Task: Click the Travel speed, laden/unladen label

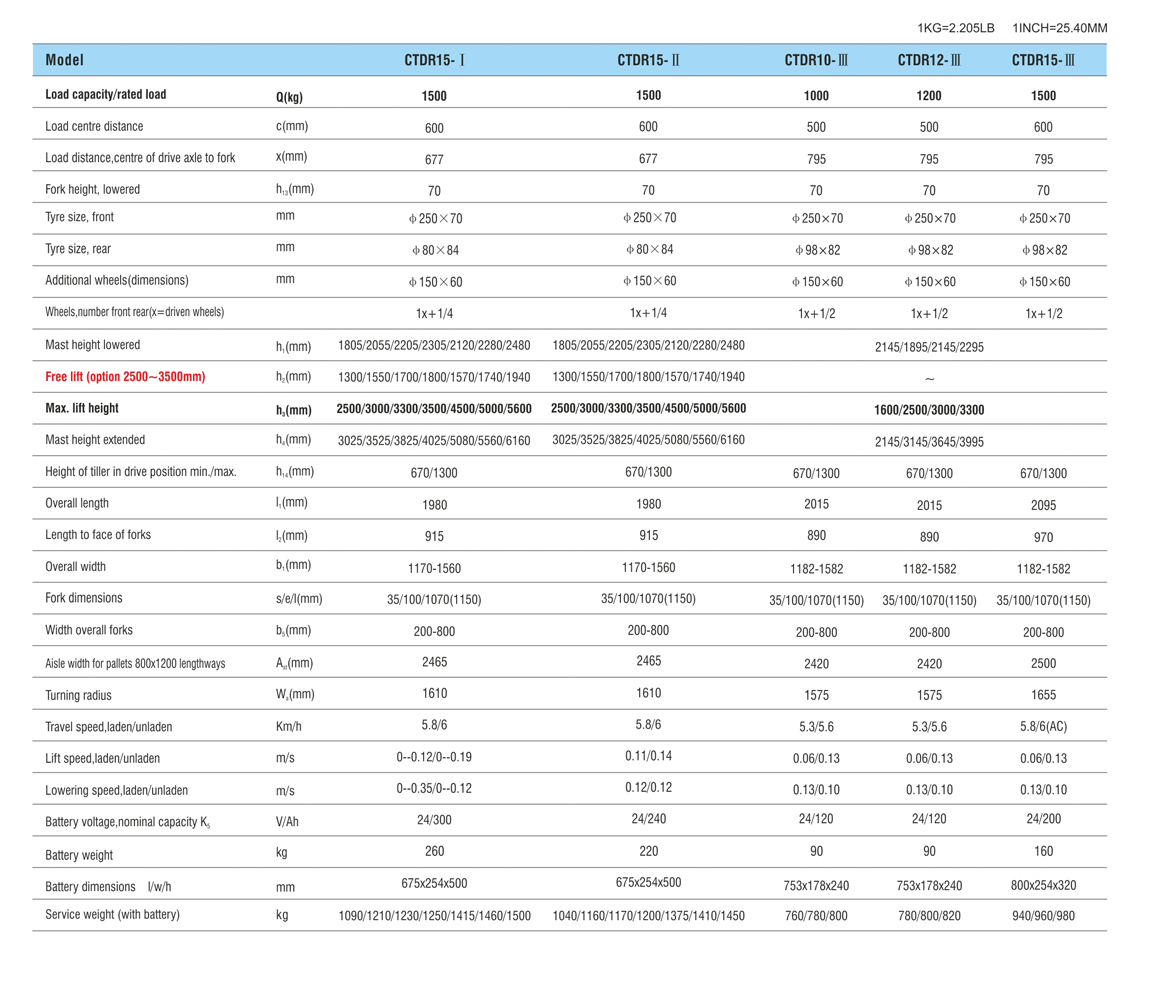Action: (109, 727)
